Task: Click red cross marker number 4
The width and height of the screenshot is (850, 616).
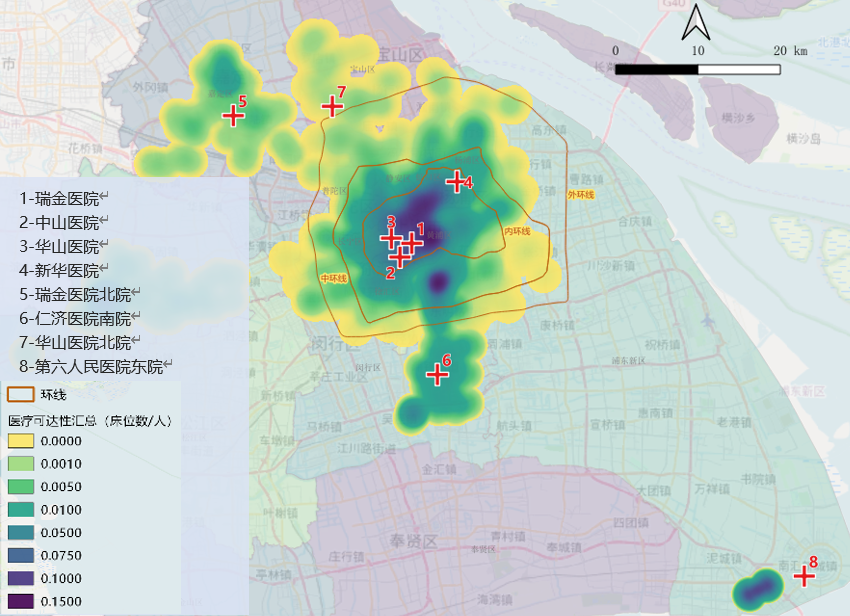Action: (456, 182)
